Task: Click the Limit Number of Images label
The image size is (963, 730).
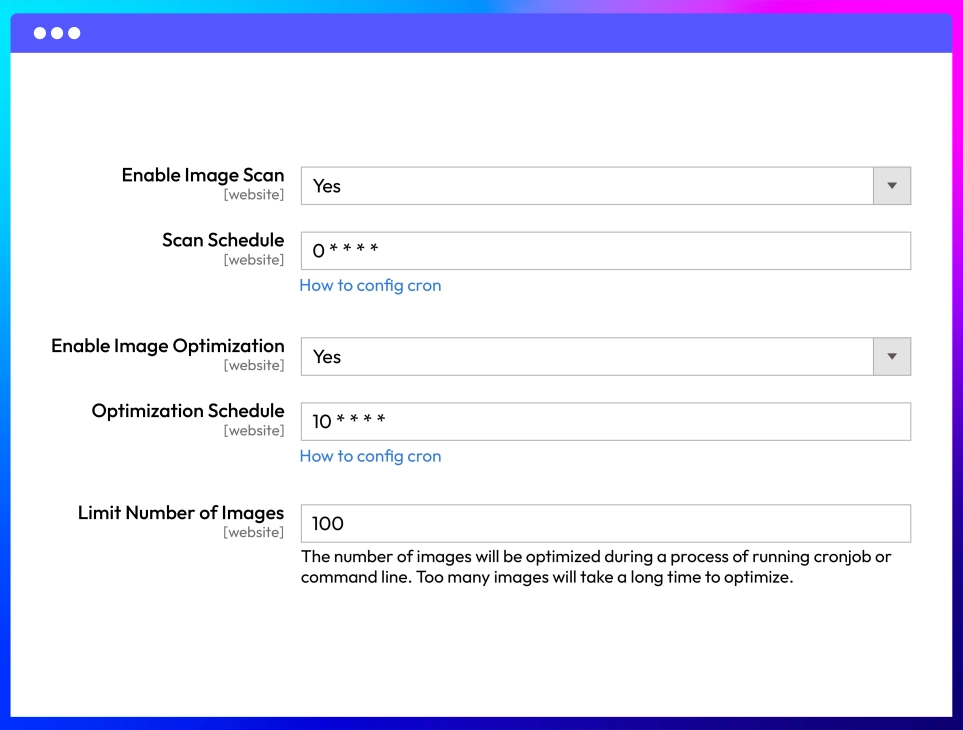Action: [x=181, y=513]
